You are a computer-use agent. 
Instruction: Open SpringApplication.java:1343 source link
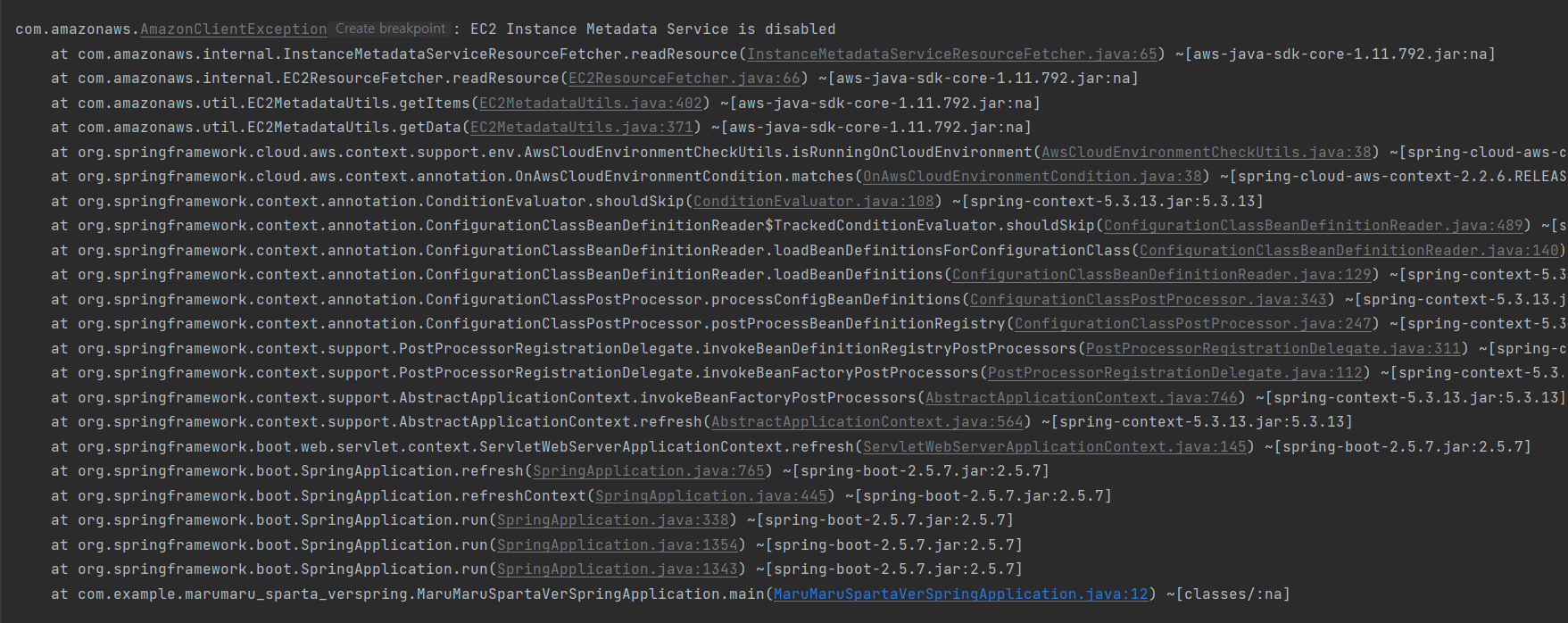coord(618,569)
